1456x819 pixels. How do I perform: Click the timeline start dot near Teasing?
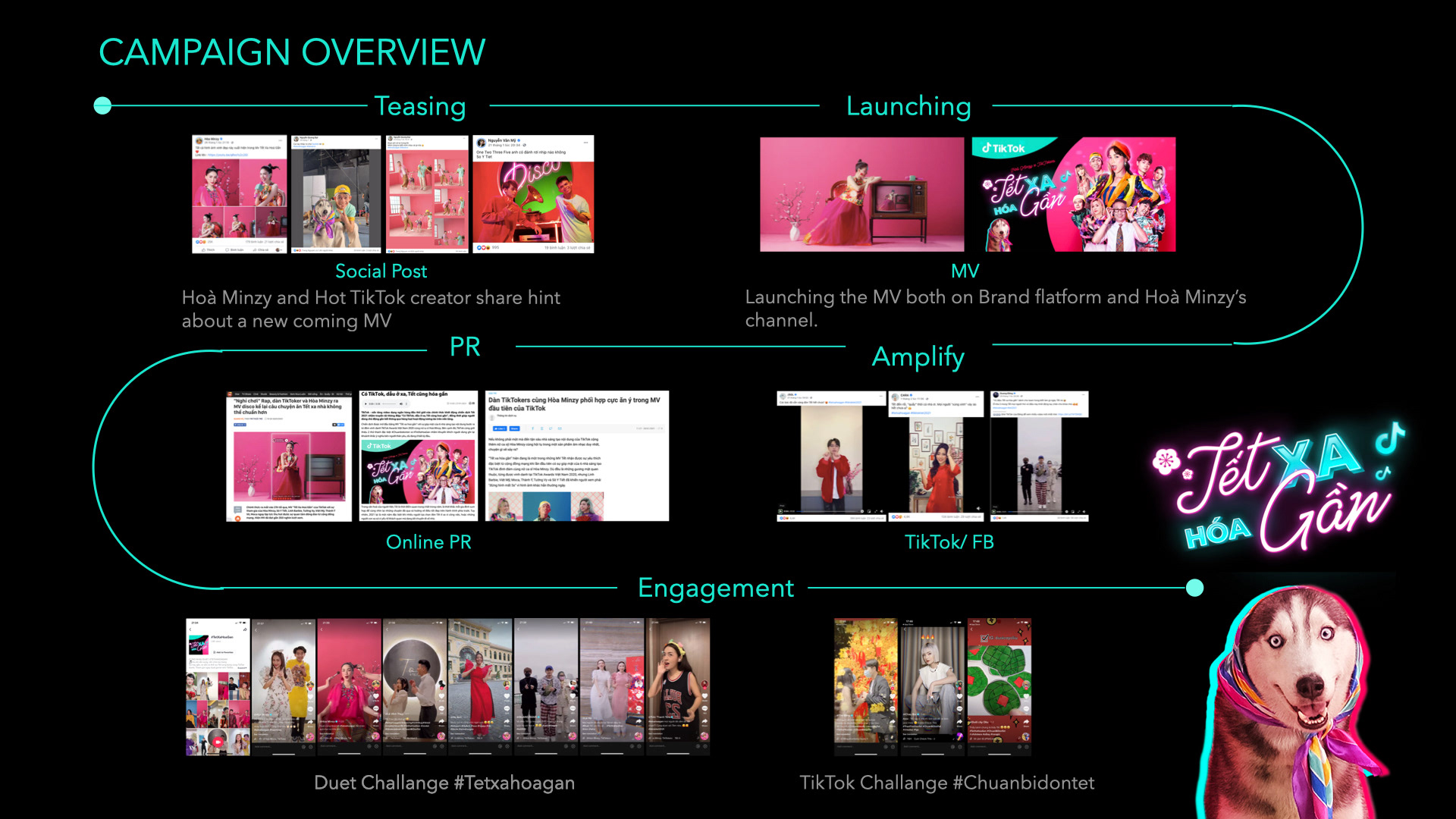(x=102, y=105)
